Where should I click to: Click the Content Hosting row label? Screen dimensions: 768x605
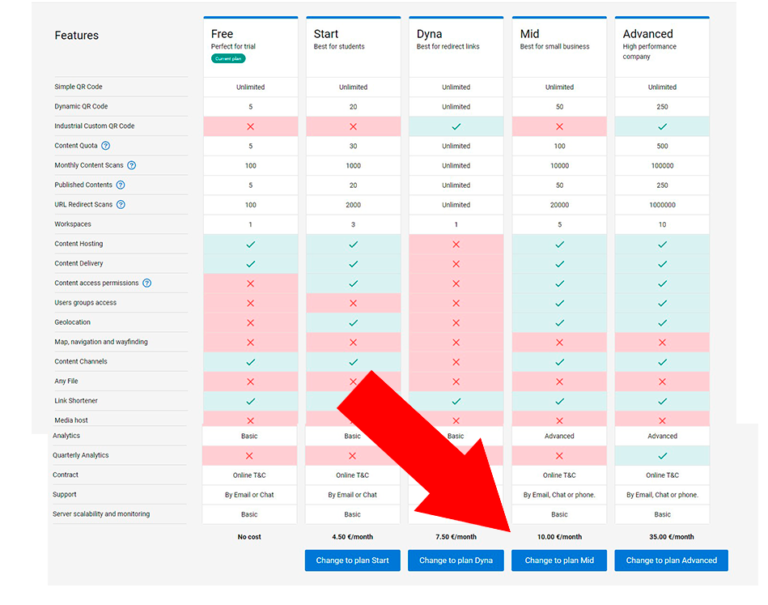click(x=78, y=243)
